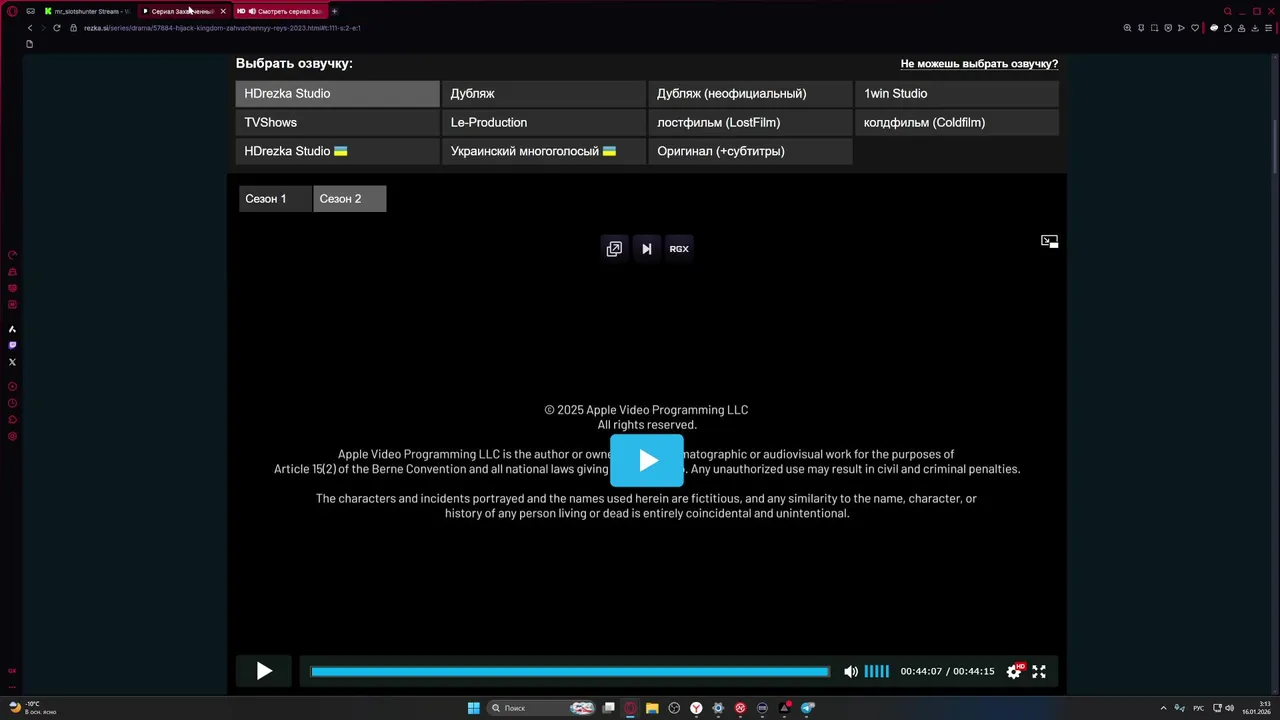
Task: Click the taskbar Поиск search box
Action: click(x=542, y=708)
